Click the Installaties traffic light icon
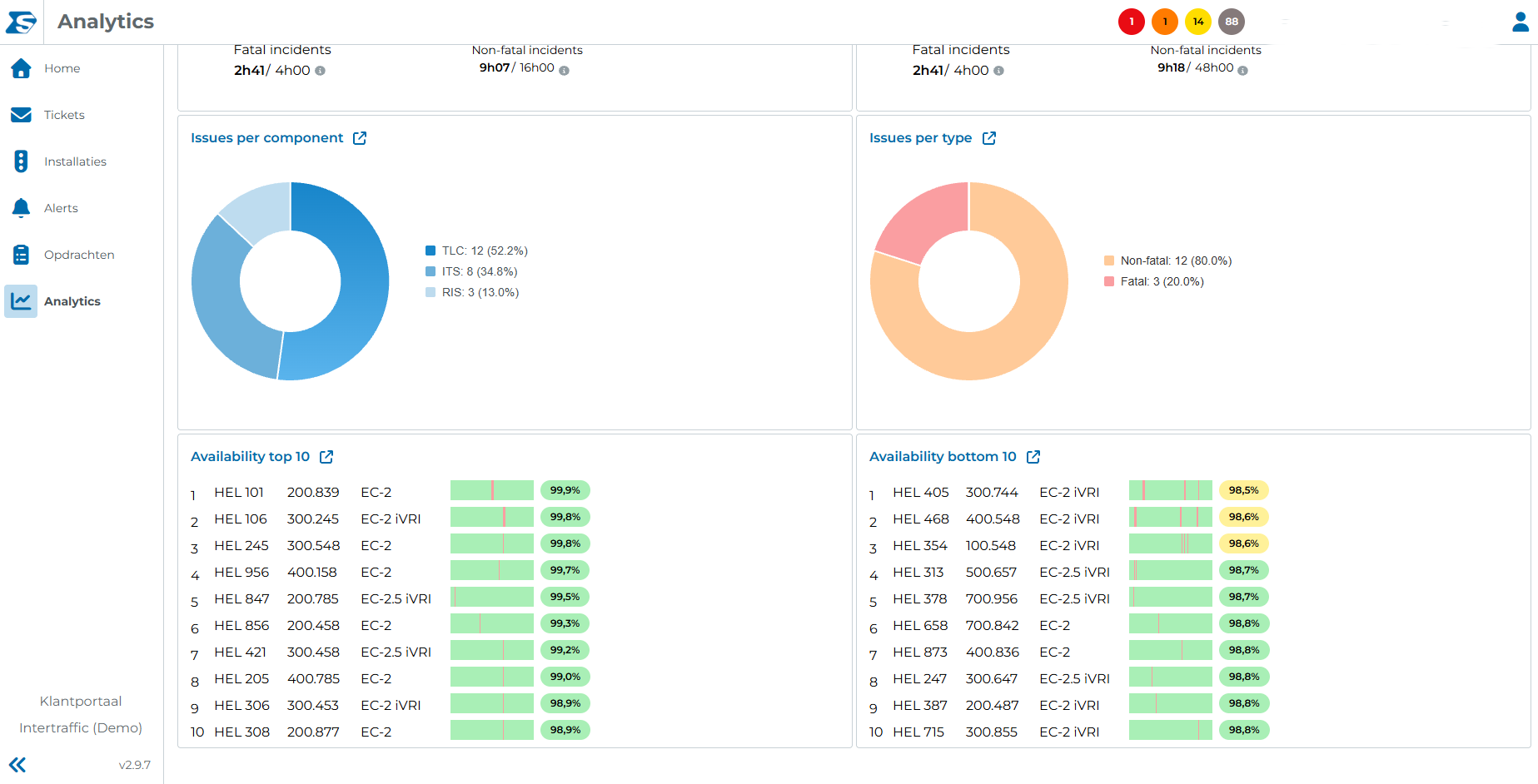Viewport: 1538px width, 784px height. pyautogui.click(x=22, y=161)
